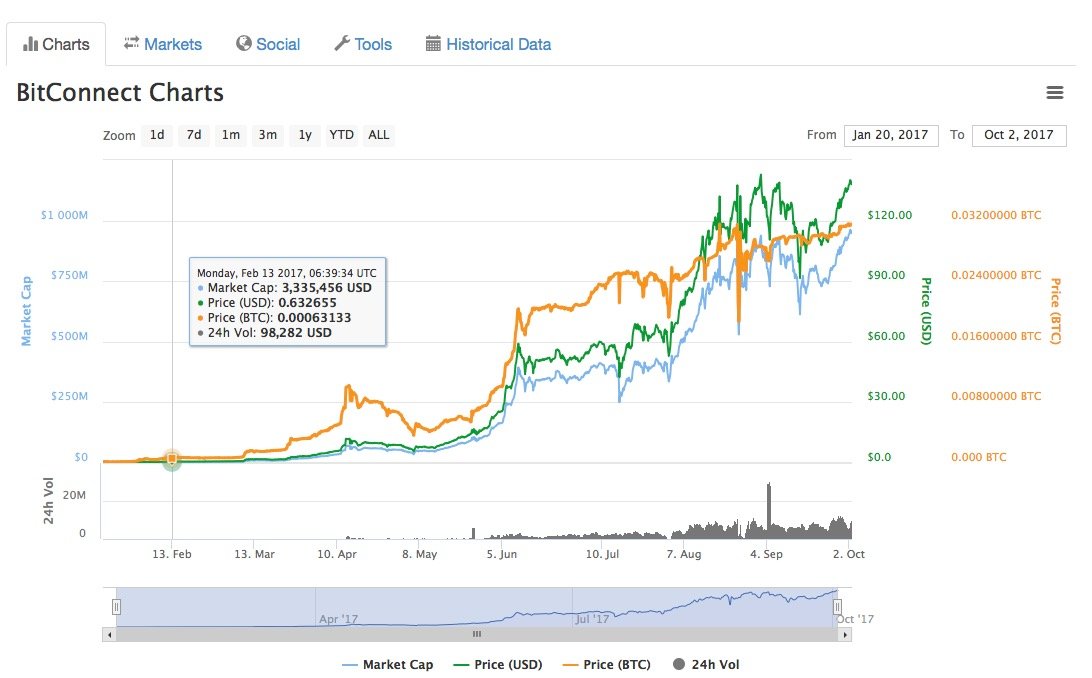Switch to the Markets tab
The height and width of the screenshot is (678, 1092).
[163, 44]
